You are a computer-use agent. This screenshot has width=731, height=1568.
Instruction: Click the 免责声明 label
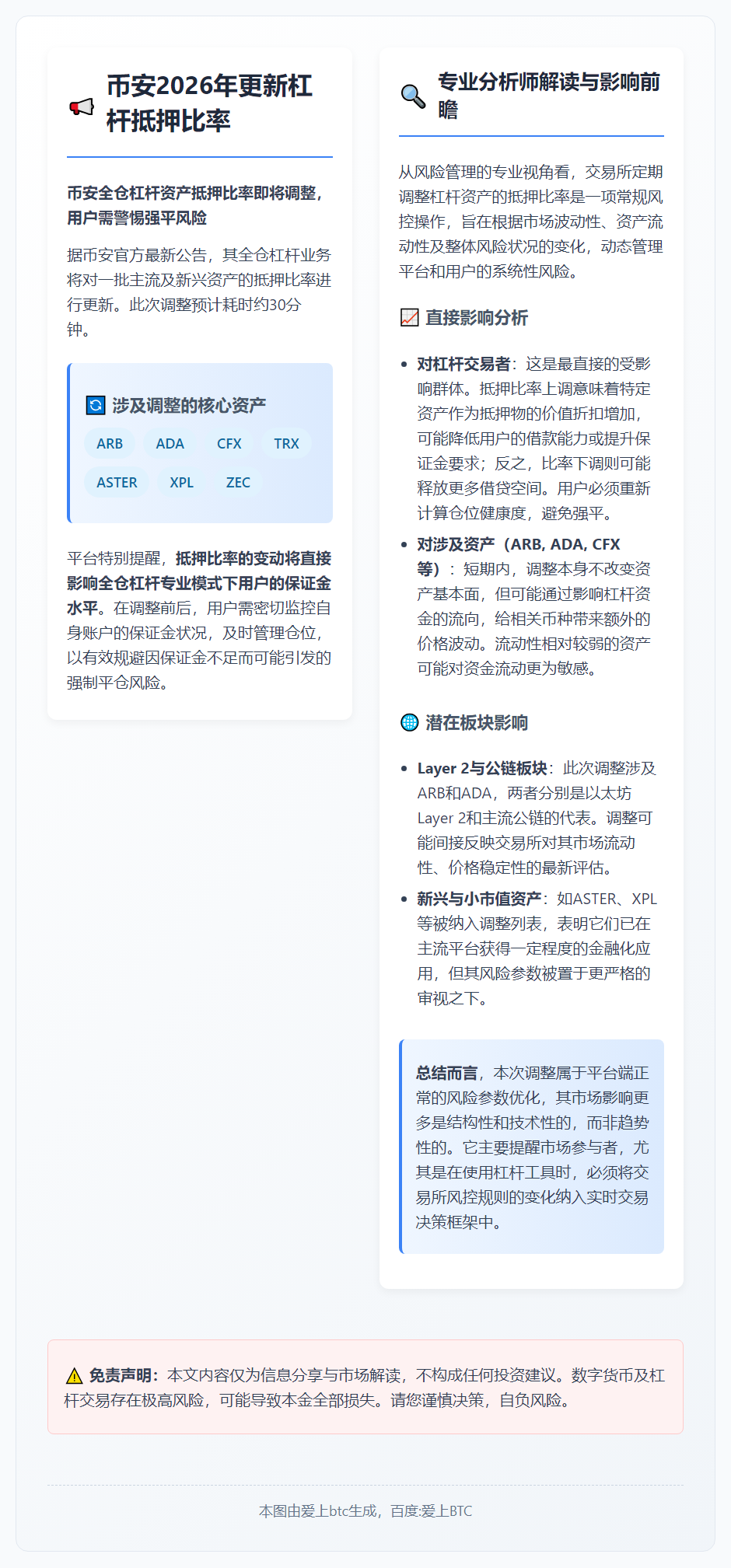pos(124,1375)
